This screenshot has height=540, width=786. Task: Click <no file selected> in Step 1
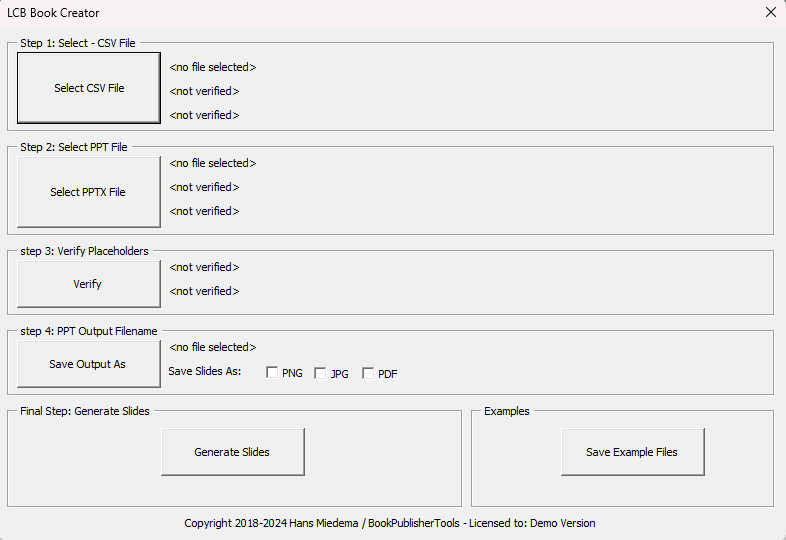(213, 67)
